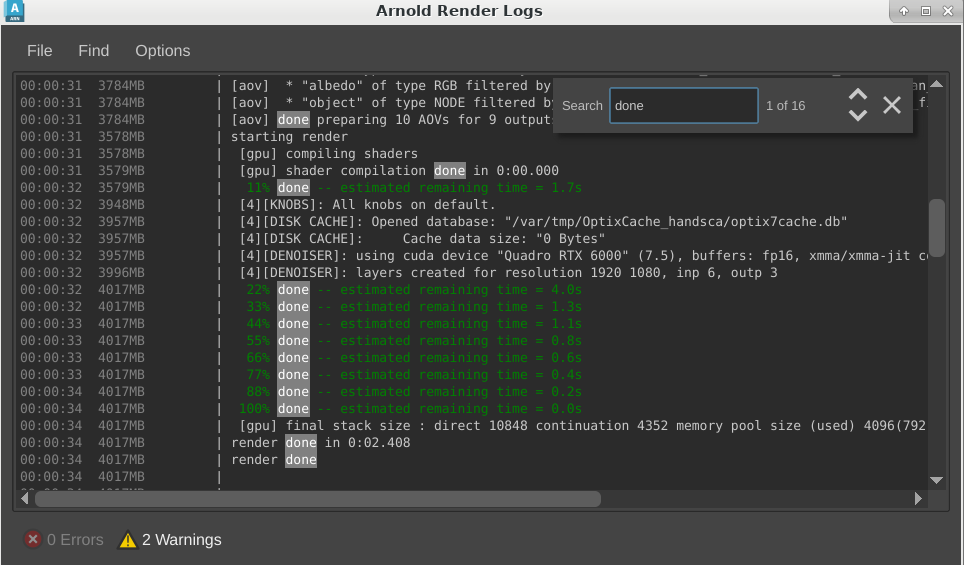Click the '44% done' progress line
Viewport: 964px width, 565px height.
414,323
